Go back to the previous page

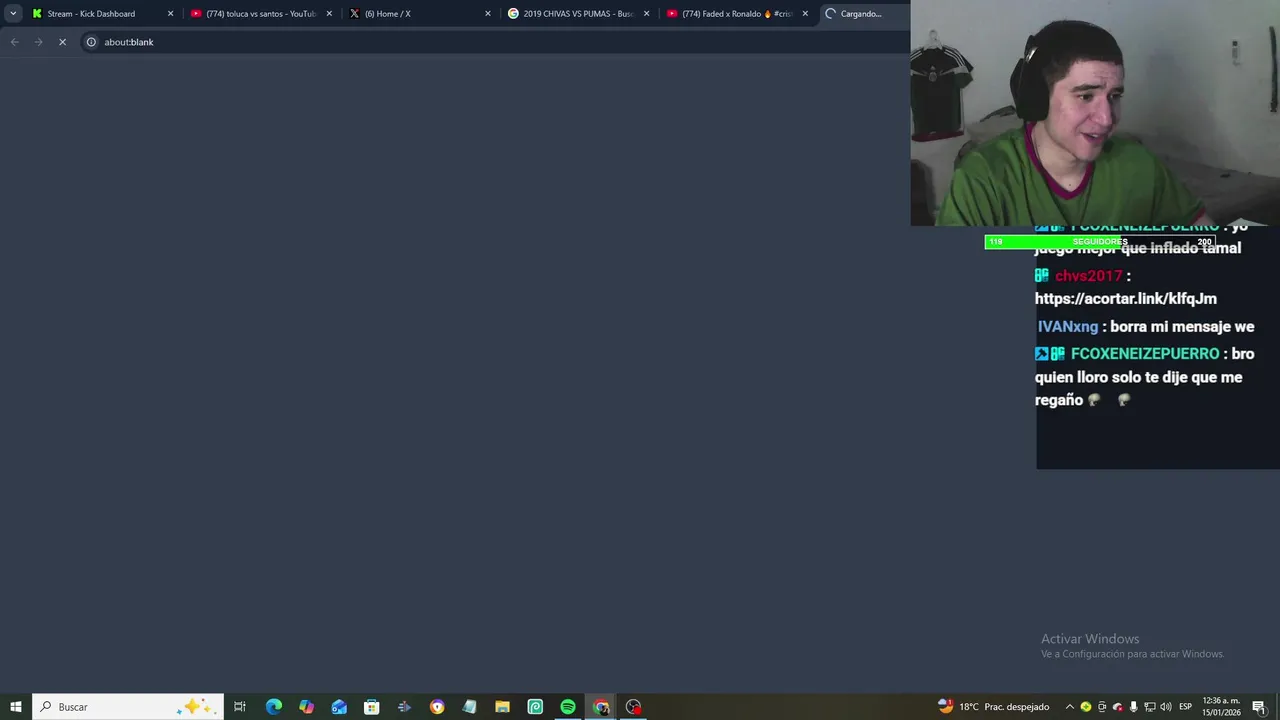click(14, 42)
